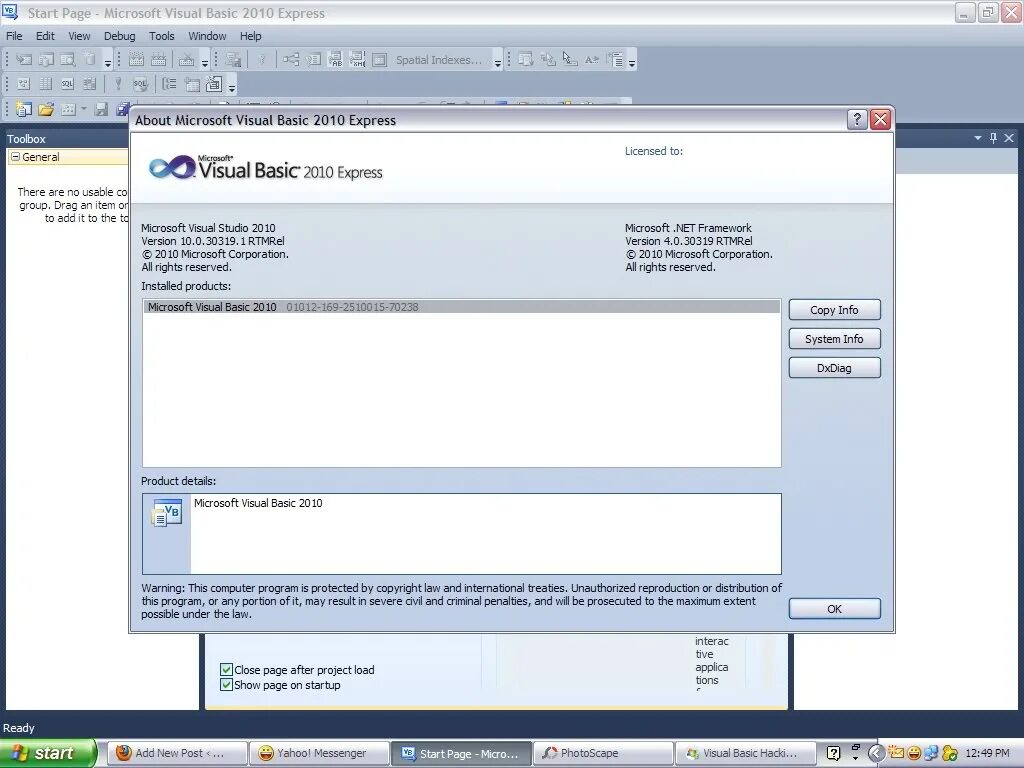Click the Licensed to: label
Image resolution: width=1024 pixels, height=768 pixels.
point(654,151)
